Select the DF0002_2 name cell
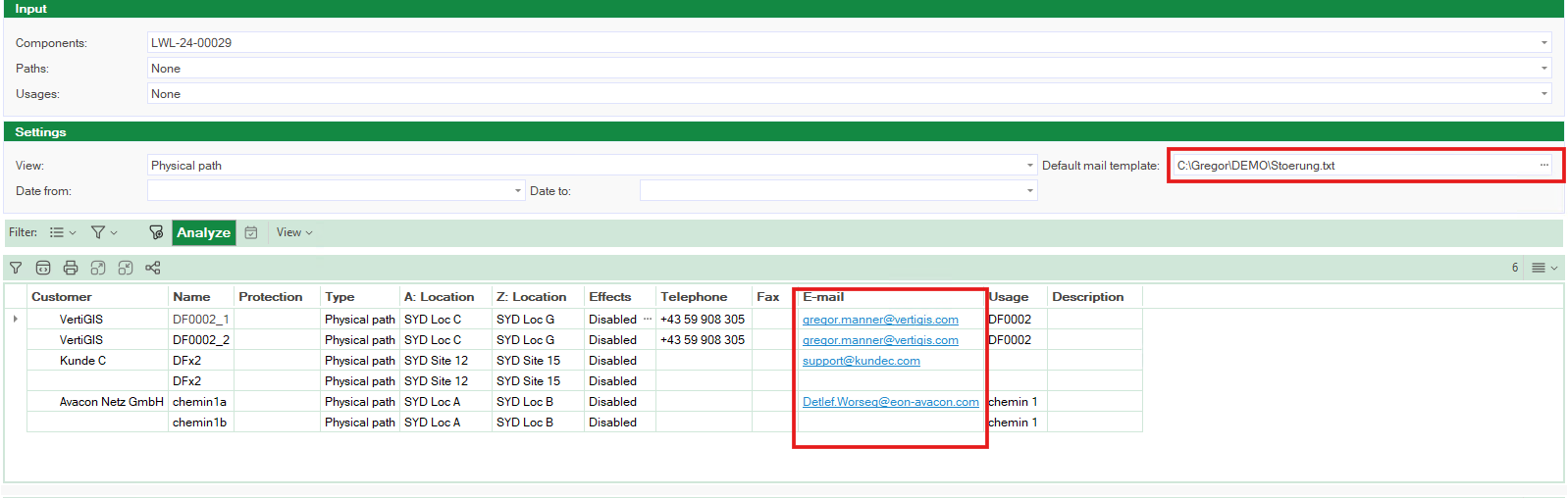This screenshot has height=498, width=1568. coord(201,340)
